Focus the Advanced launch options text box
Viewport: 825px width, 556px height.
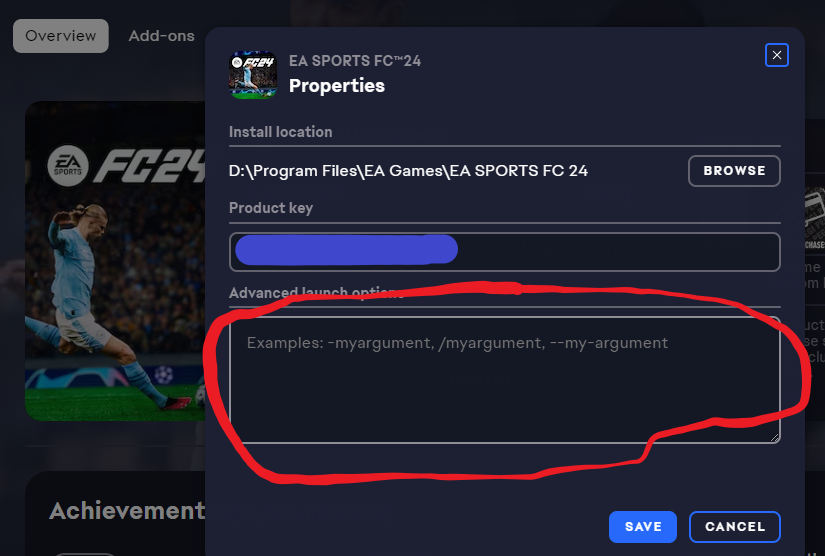coord(505,380)
